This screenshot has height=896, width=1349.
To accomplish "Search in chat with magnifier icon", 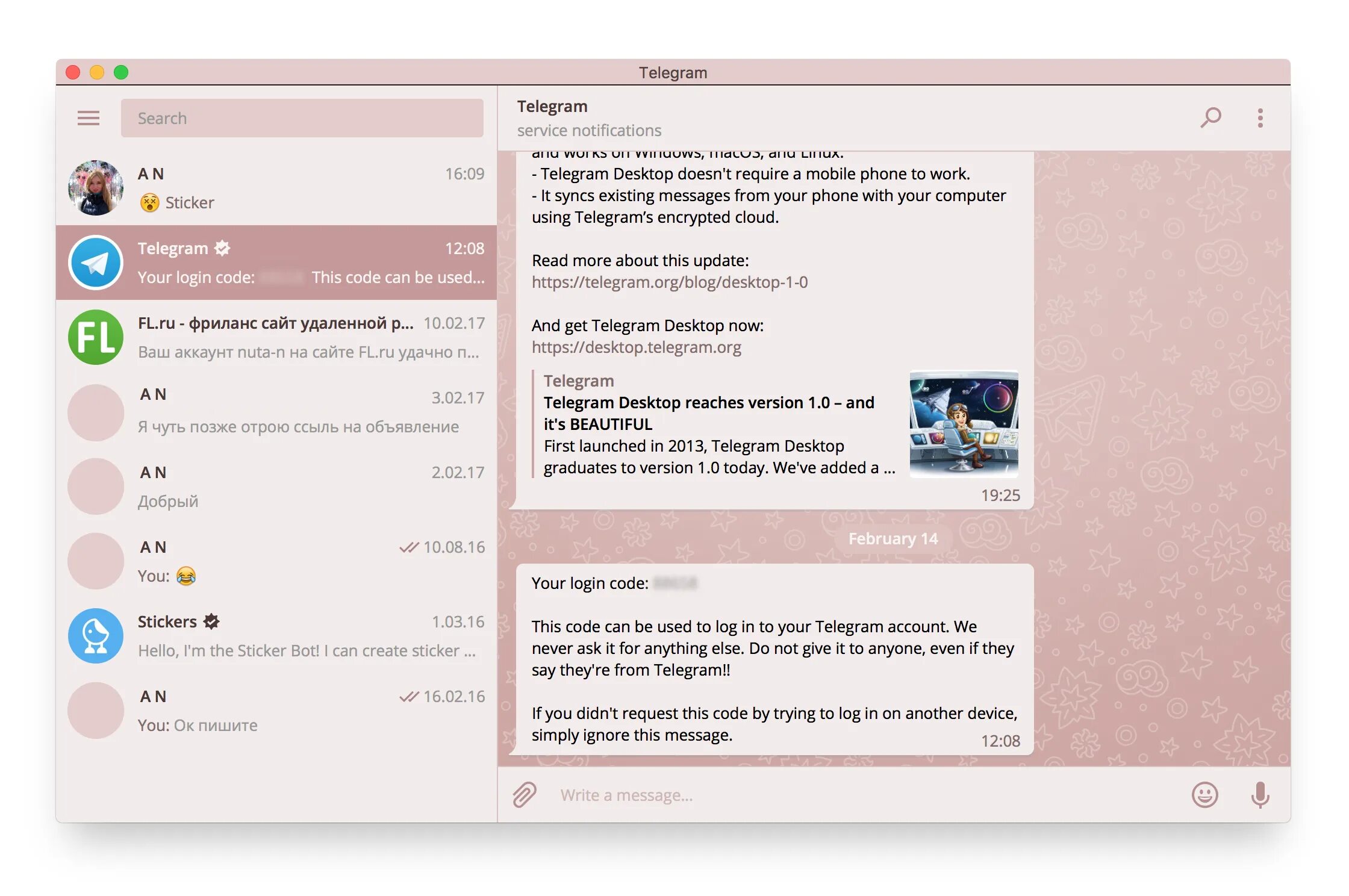I will (1210, 118).
